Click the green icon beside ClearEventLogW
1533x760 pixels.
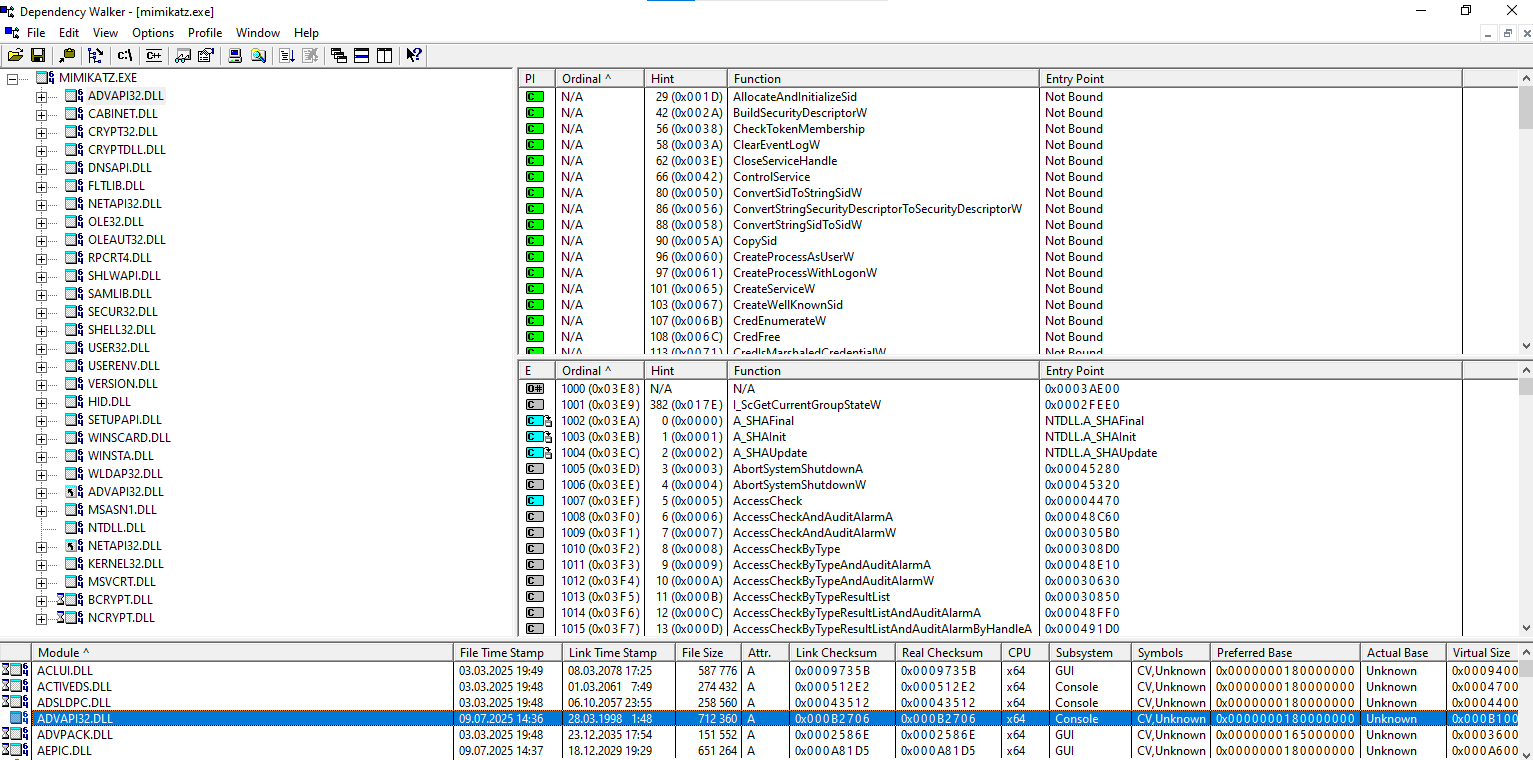[x=535, y=145]
